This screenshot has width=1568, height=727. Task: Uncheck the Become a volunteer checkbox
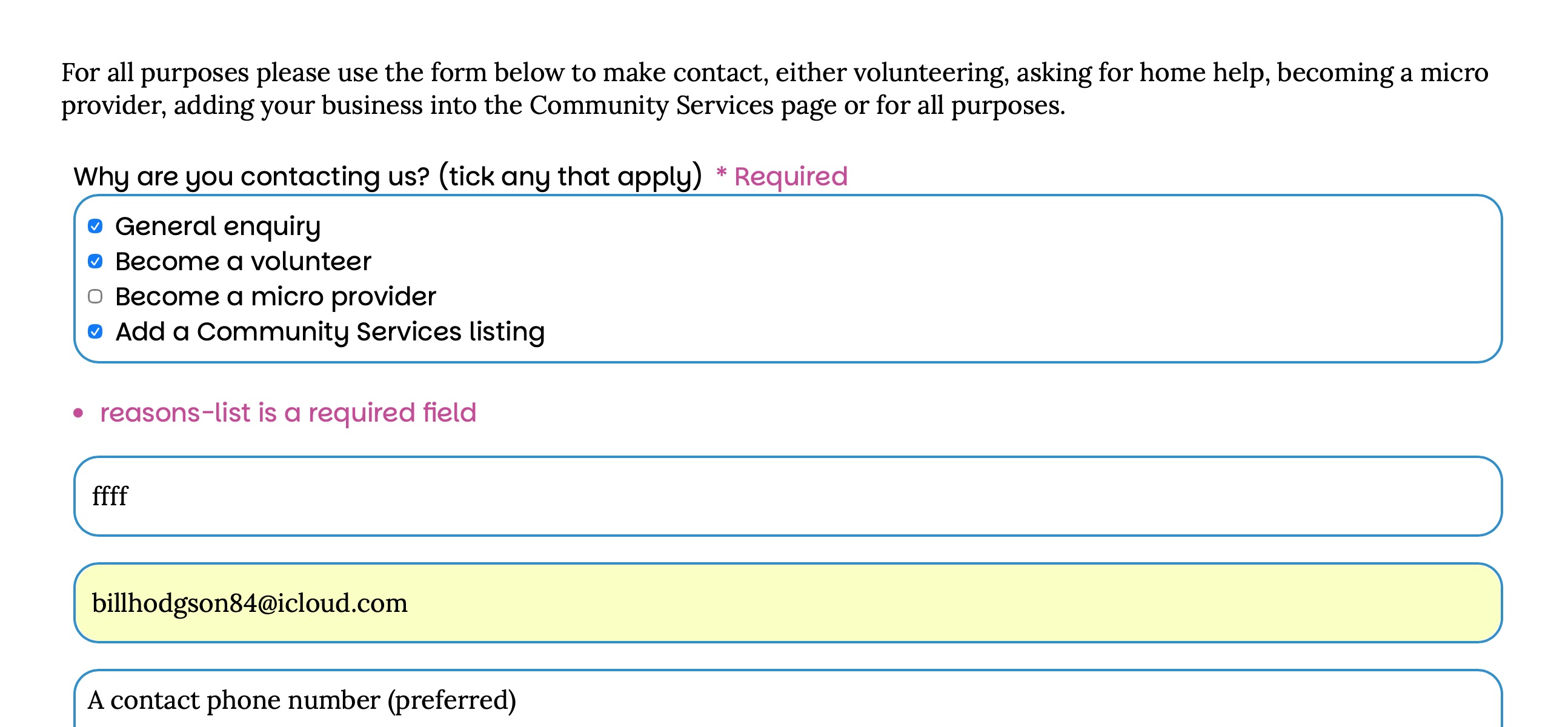pyautogui.click(x=95, y=262)
